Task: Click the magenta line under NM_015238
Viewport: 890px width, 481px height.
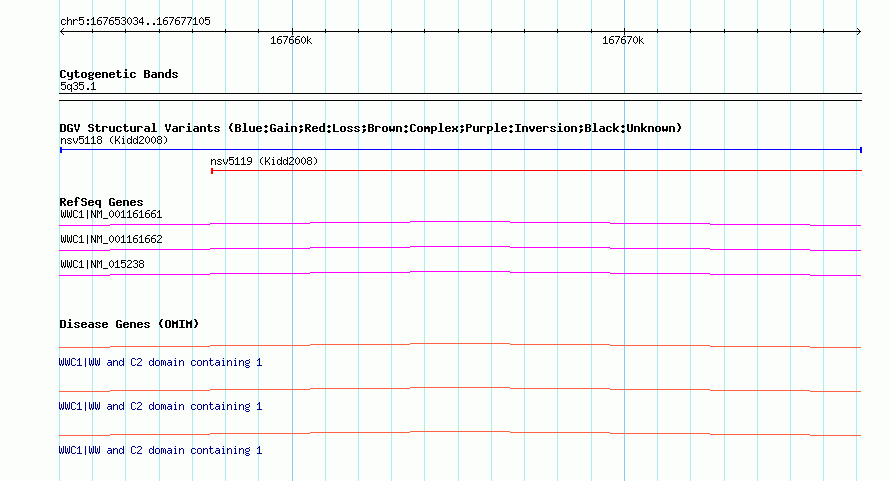Action: [x=460, y=273]
